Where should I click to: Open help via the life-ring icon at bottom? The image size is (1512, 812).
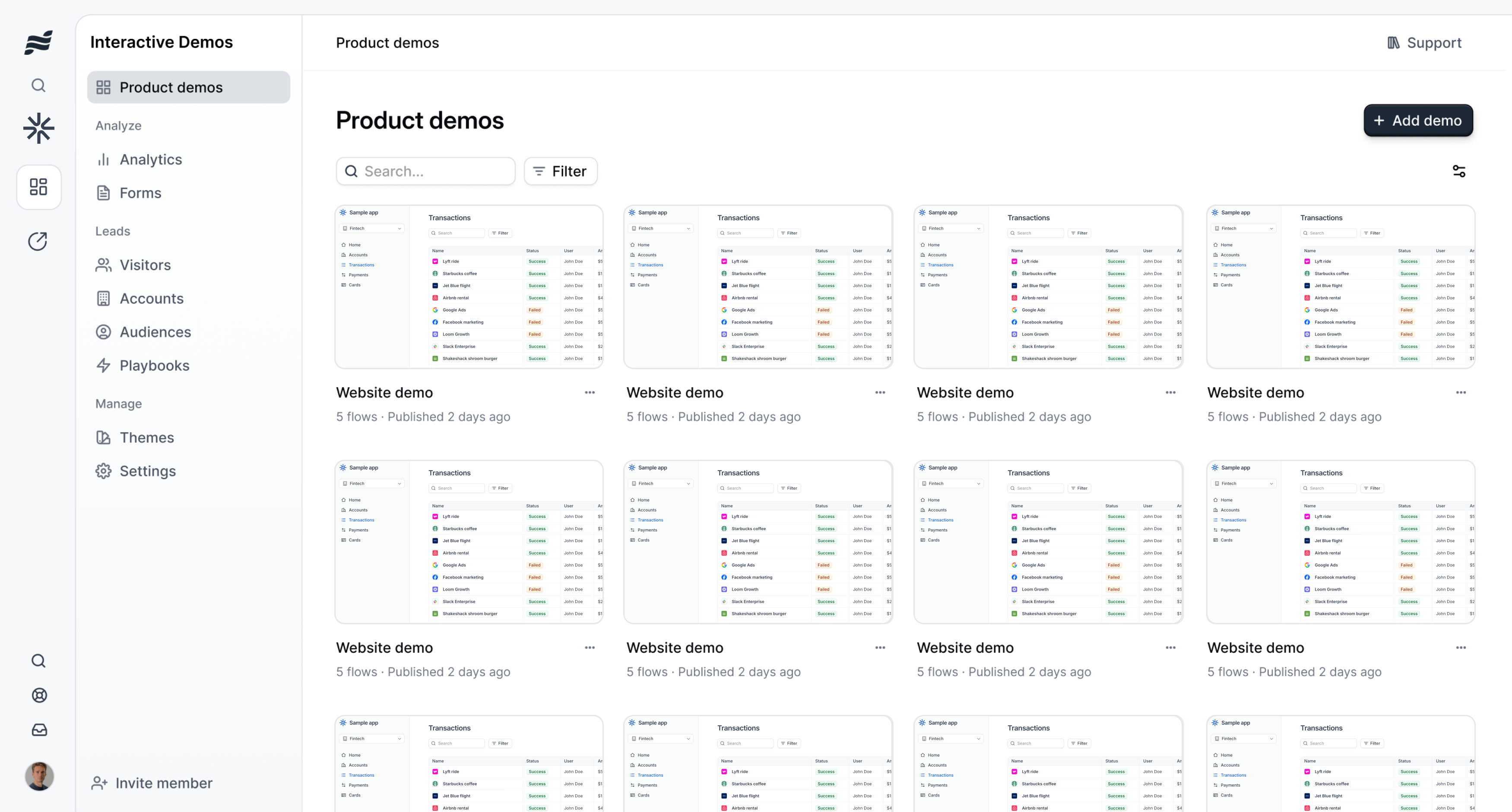tap(39, 695)
